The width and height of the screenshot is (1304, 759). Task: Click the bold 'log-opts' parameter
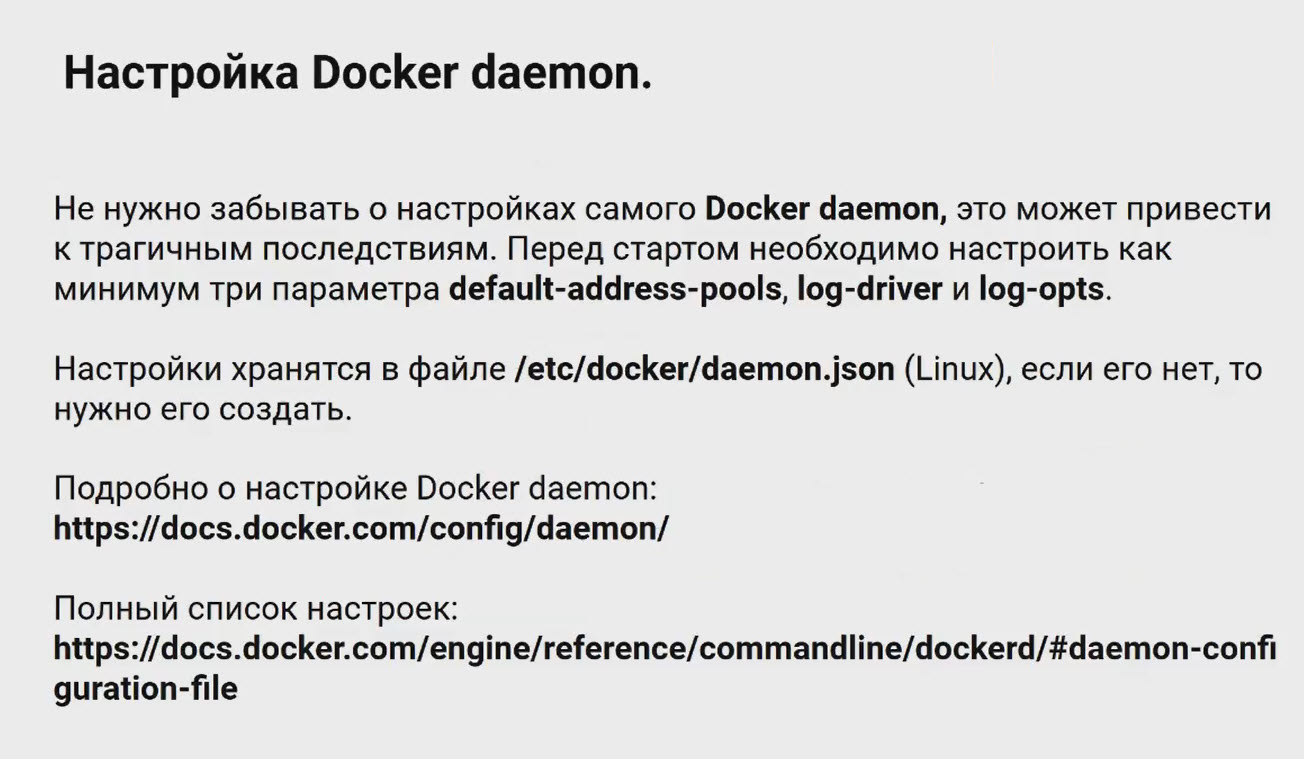(x=1040, y=290)
